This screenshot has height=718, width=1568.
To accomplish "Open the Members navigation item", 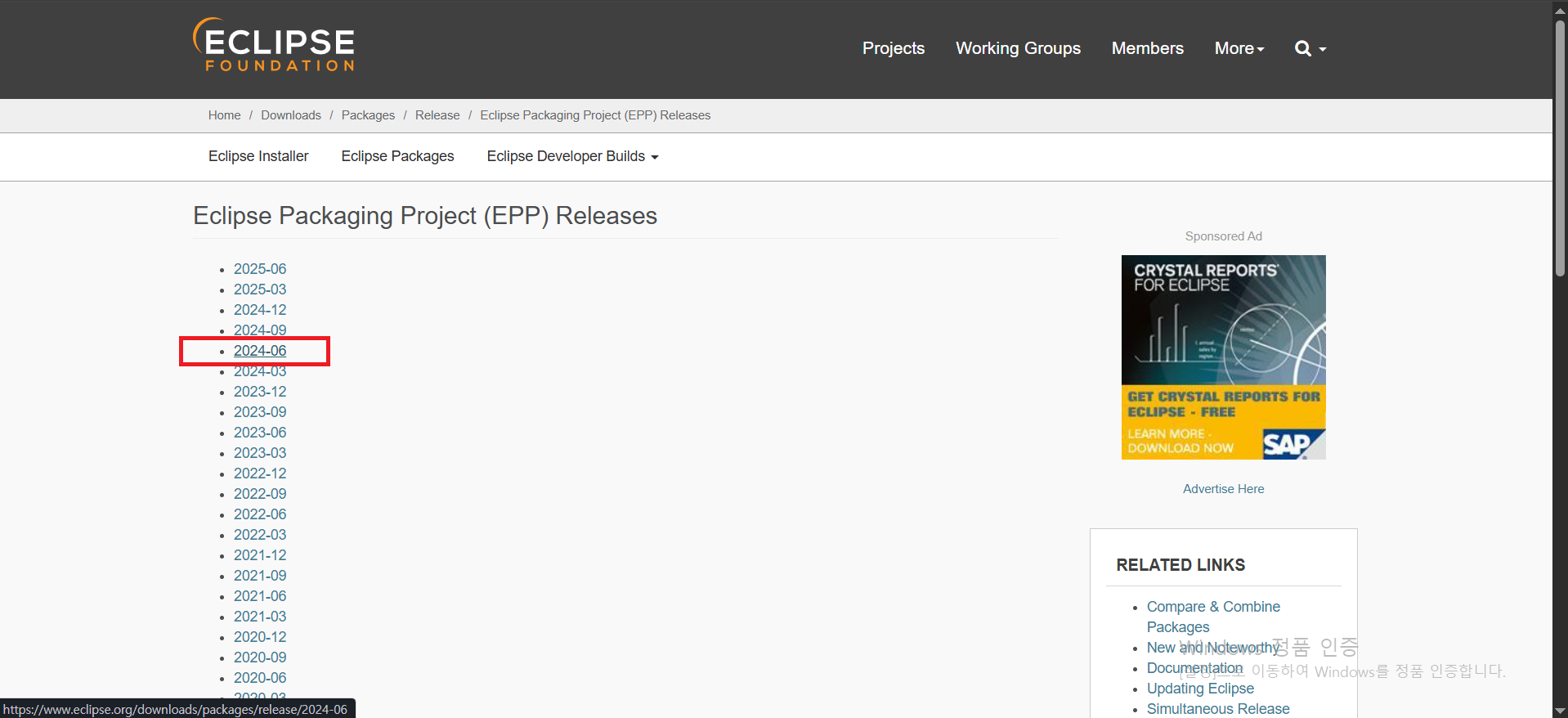I will [x=1147, y=48].
